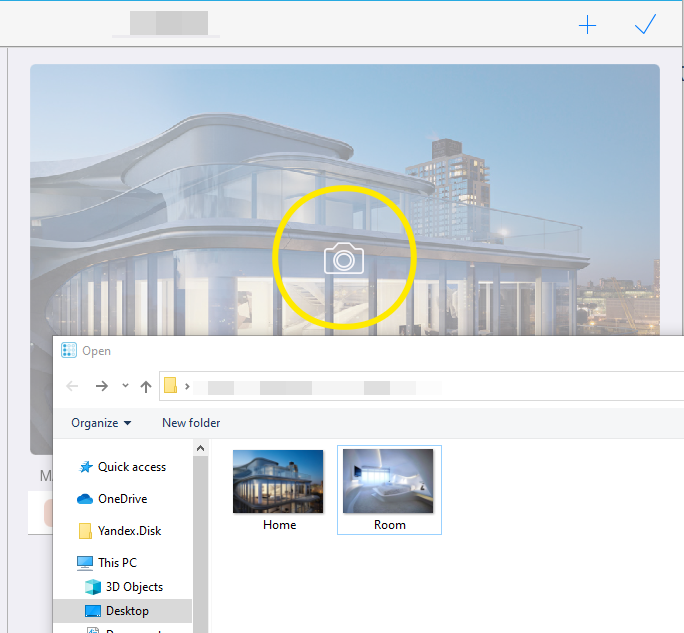Viewport: 684px width, 633px height.
Task: Click the plus icon in top bar
Action: [587, 25]
